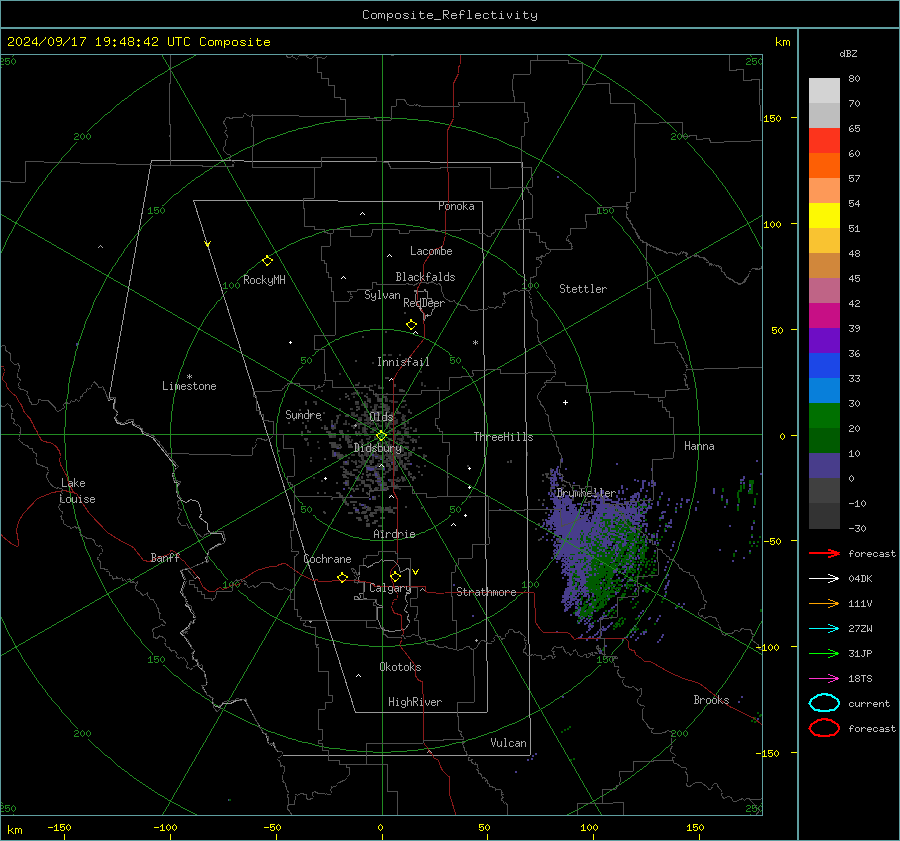The image size is (900, 841).
Task: Click the -30 value in the dBZ scale
Action: click(x=857, y=528)
